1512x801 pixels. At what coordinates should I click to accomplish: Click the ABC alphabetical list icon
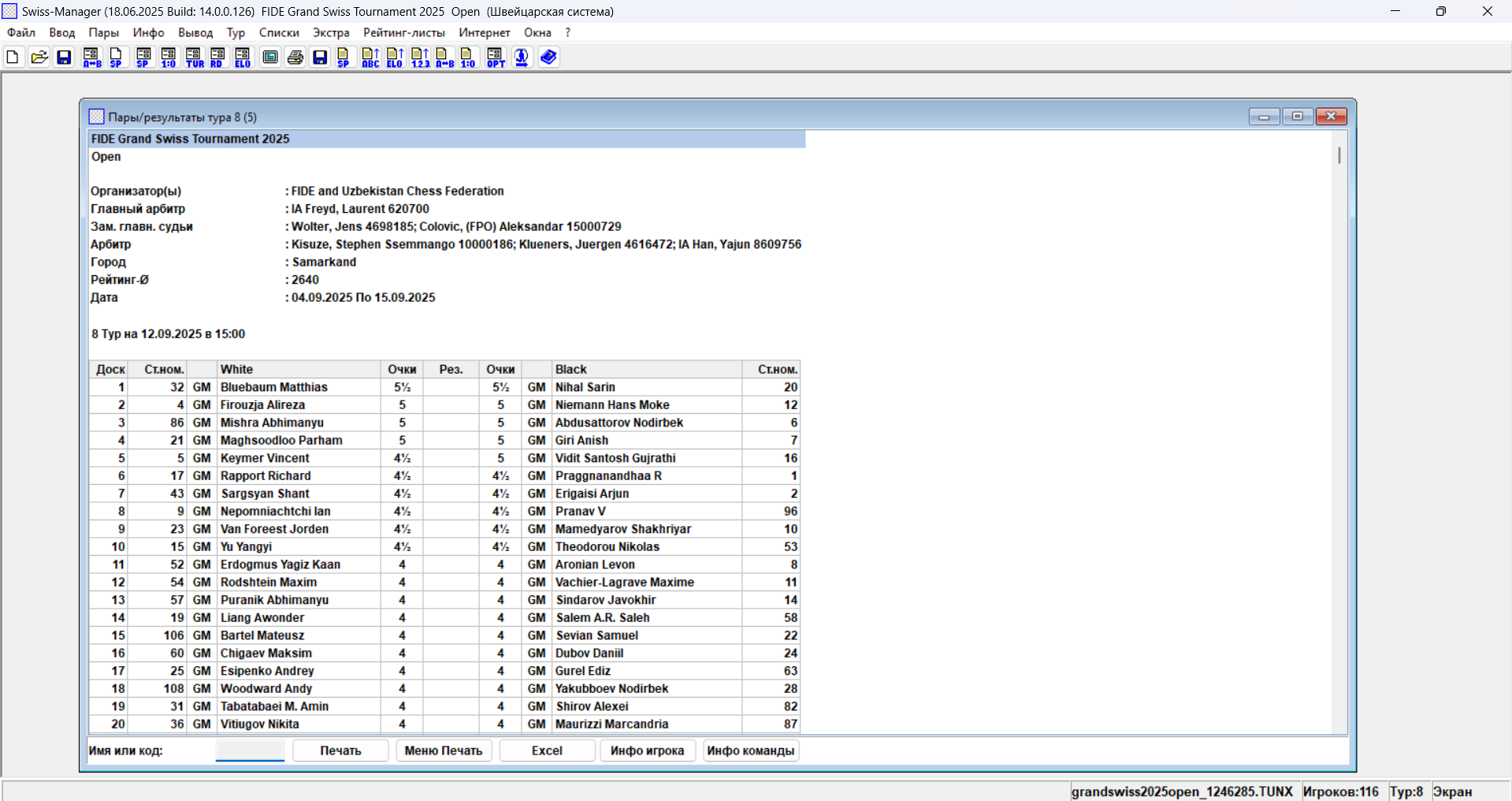[370, 58]
